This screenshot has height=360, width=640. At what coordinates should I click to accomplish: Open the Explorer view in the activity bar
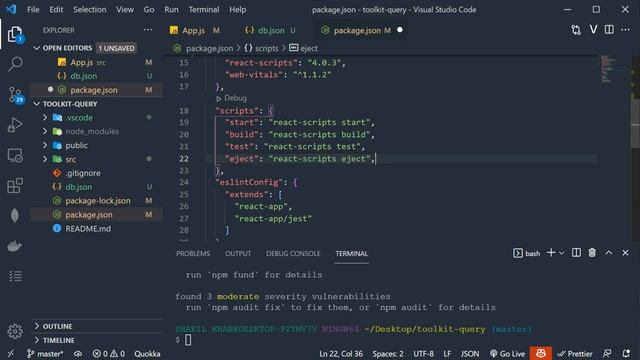click(15, 34)
